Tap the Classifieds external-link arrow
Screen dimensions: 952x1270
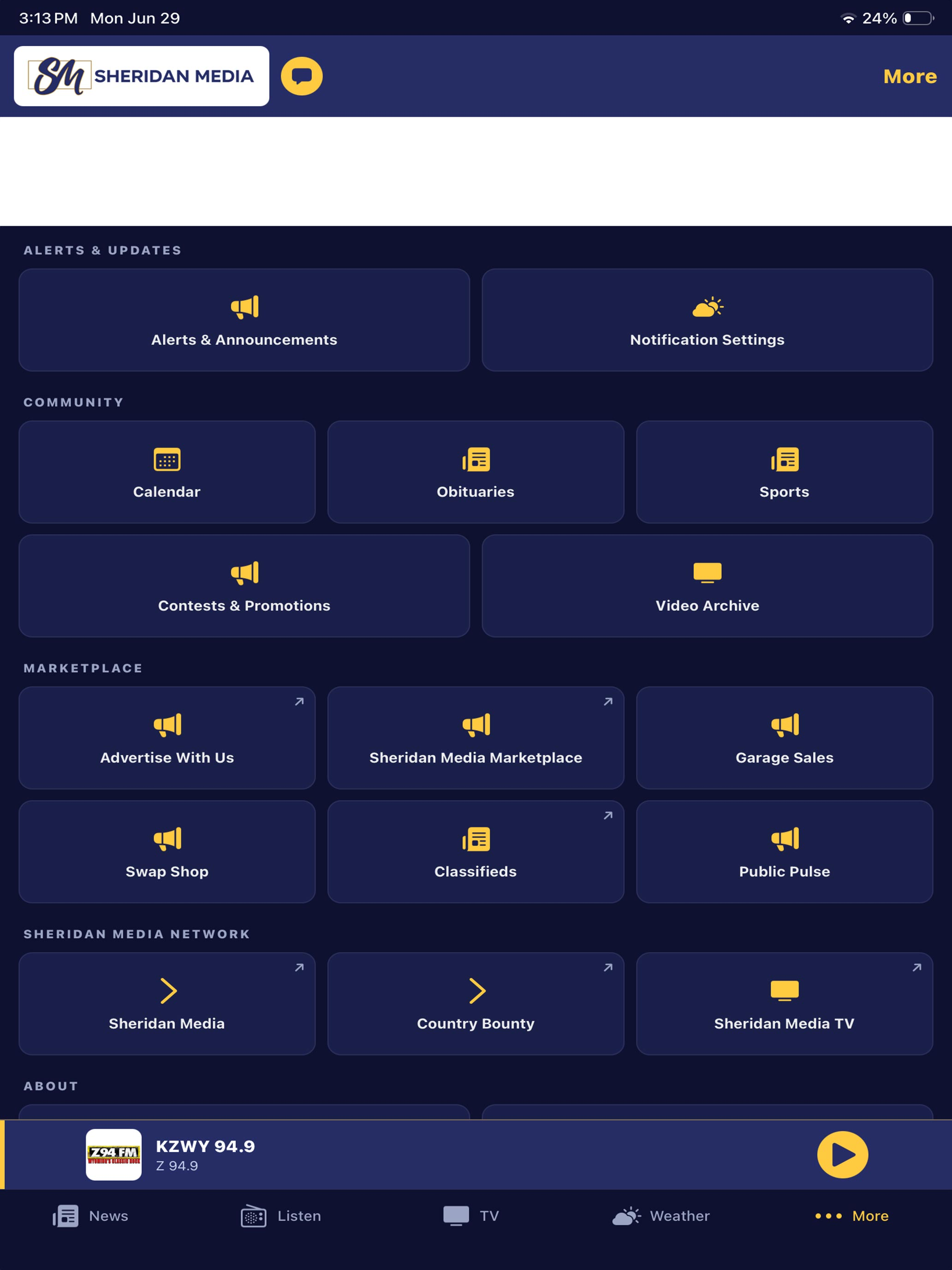click(608, 815)
